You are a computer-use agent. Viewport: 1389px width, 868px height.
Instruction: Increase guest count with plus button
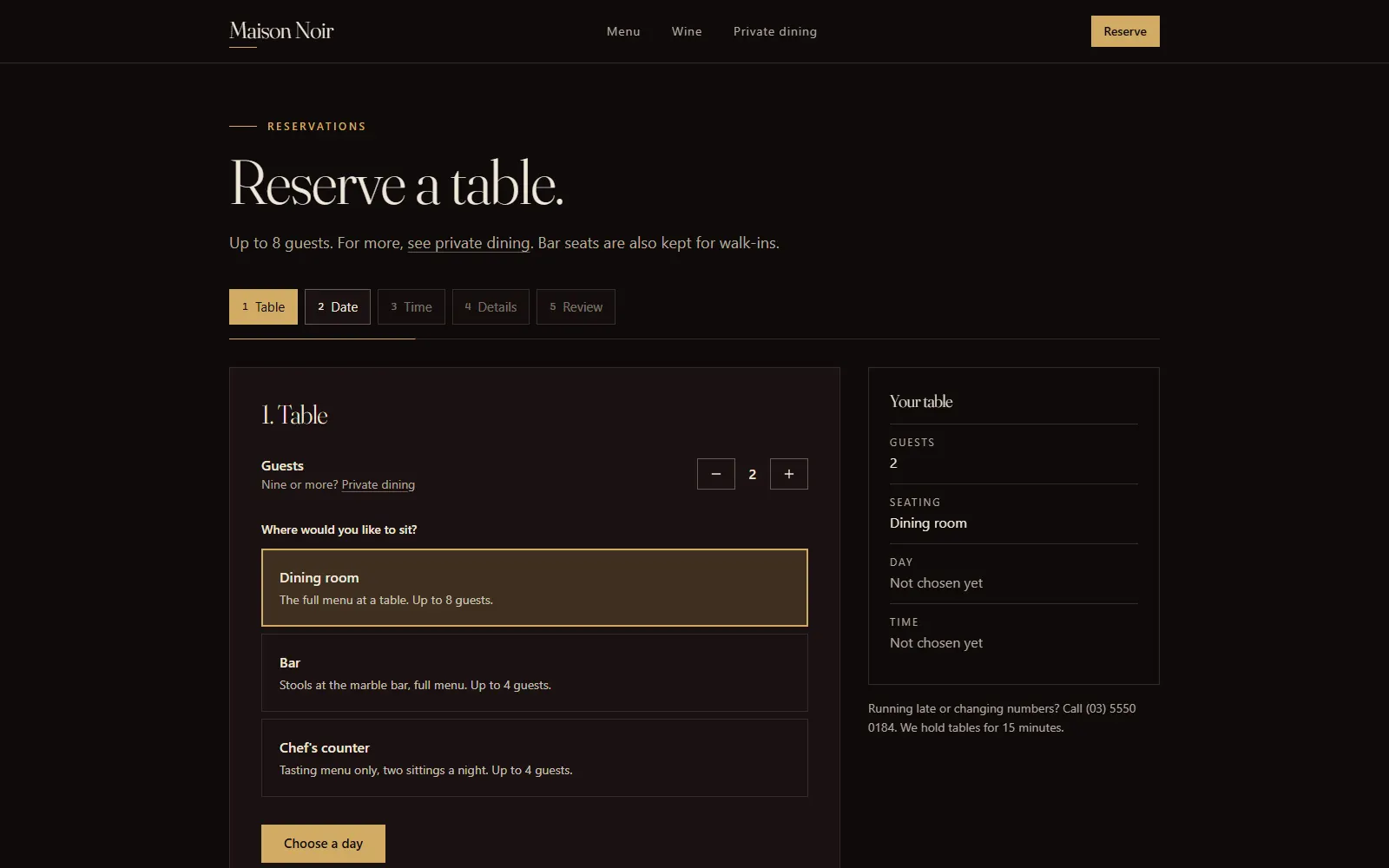(x=789, y=474)
